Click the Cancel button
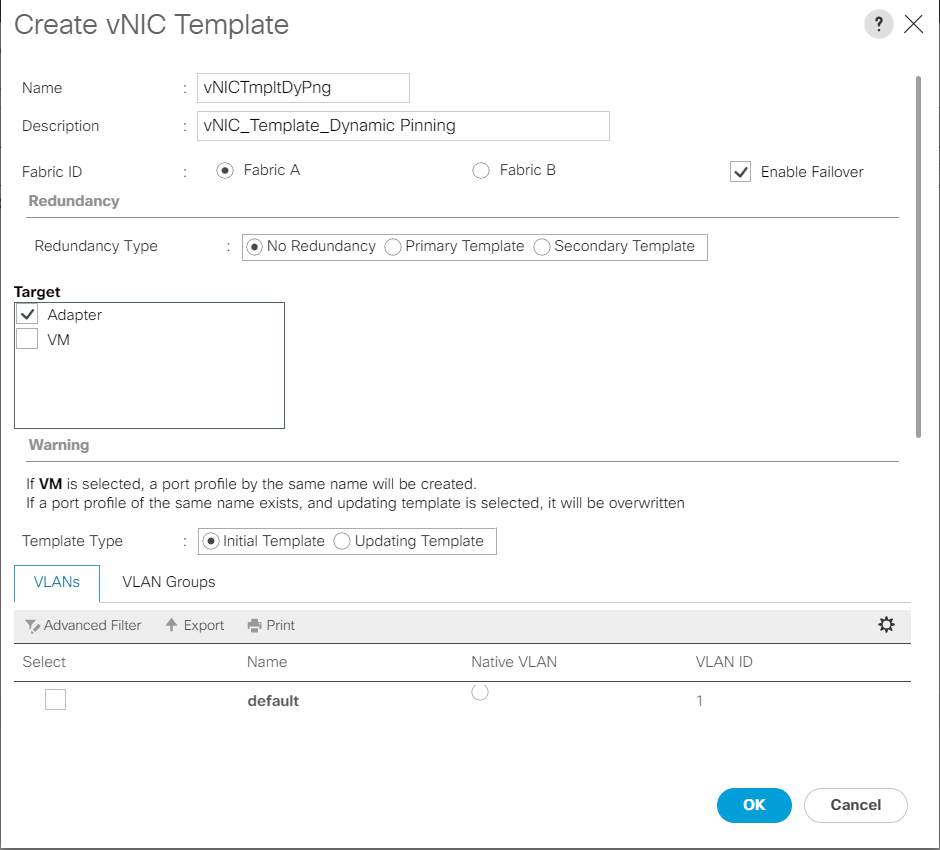Image resolution: width=940 pixels, height=850 pixels. point(855,805)
